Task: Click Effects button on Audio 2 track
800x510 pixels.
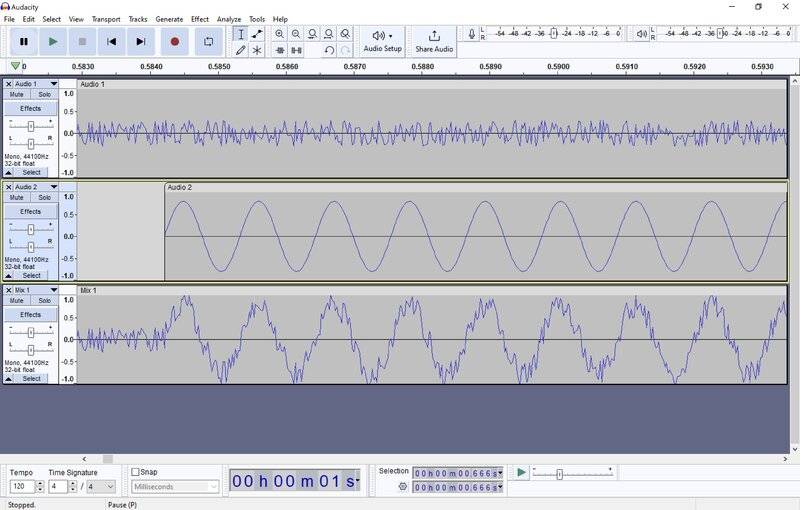Action: click(30, 212)
